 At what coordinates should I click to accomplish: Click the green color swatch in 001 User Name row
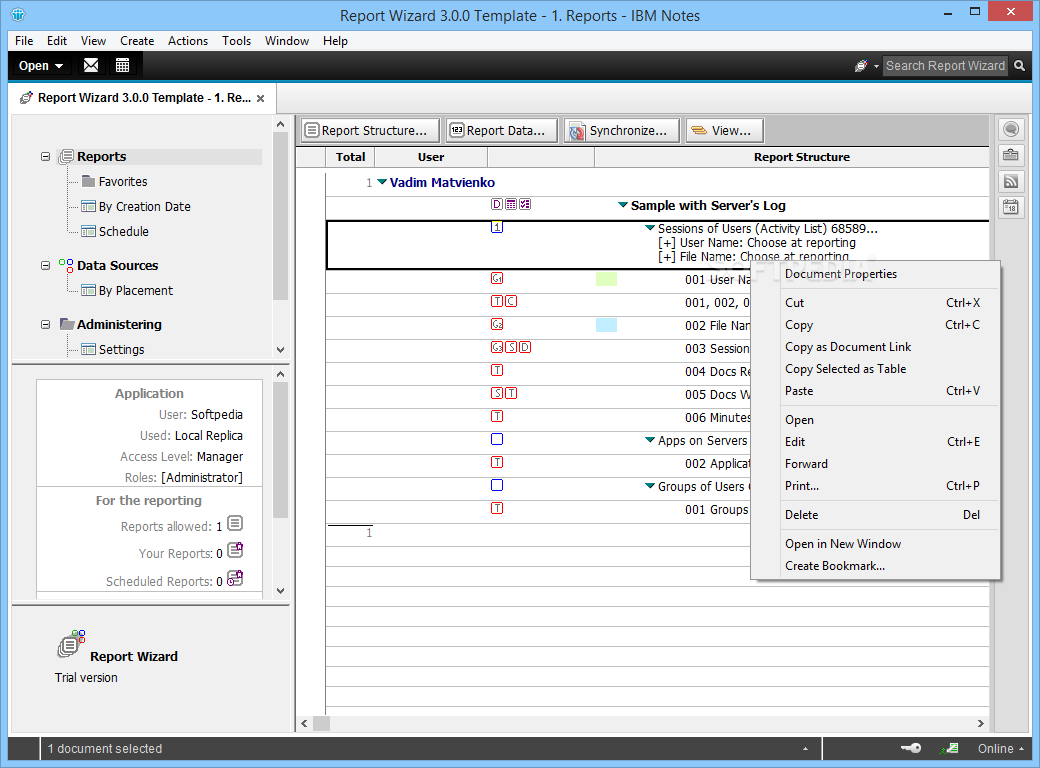pyautogui.click(x=606, y=279)
